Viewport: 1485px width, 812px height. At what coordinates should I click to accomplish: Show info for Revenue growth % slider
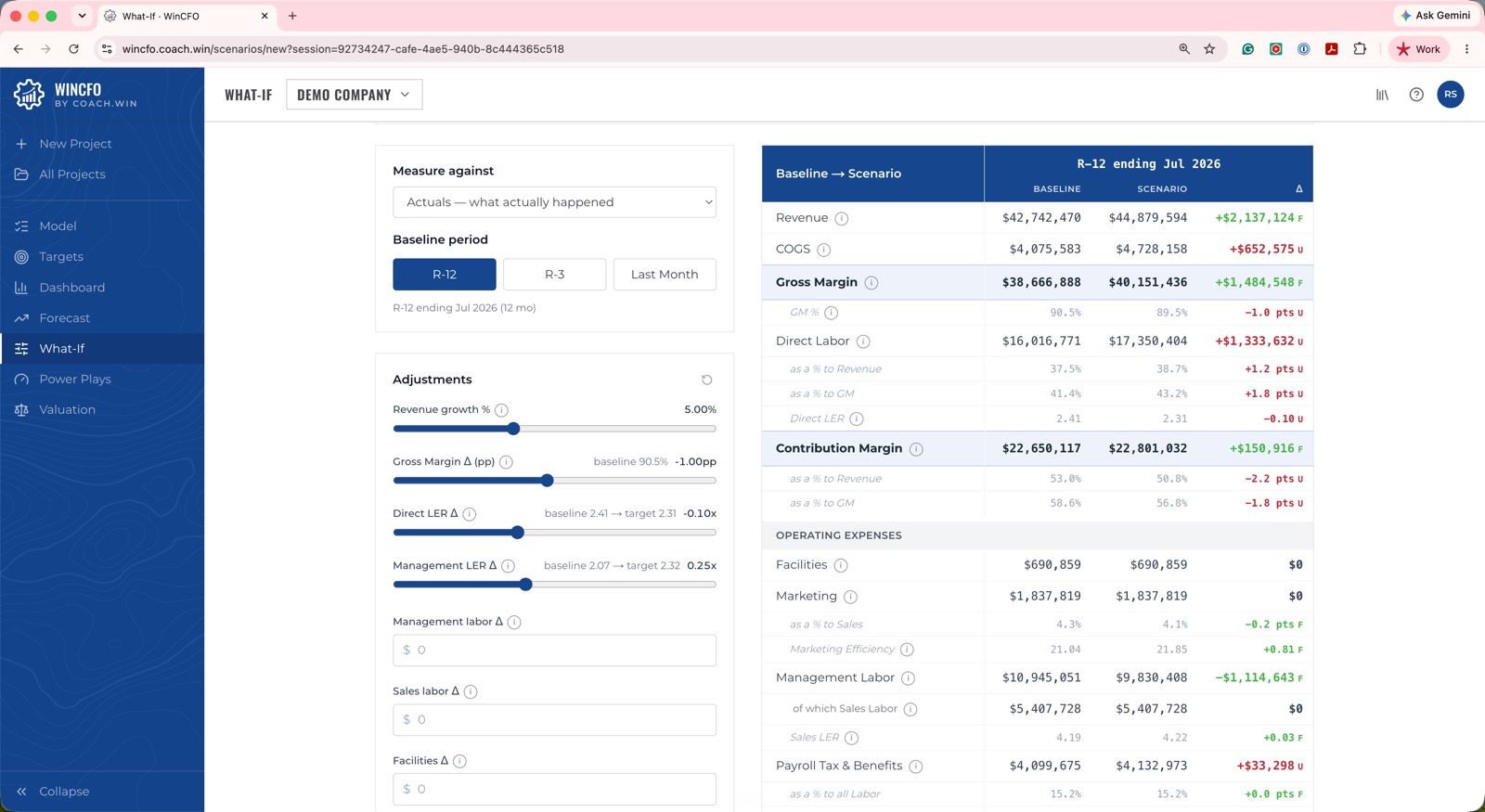[501, 410]
